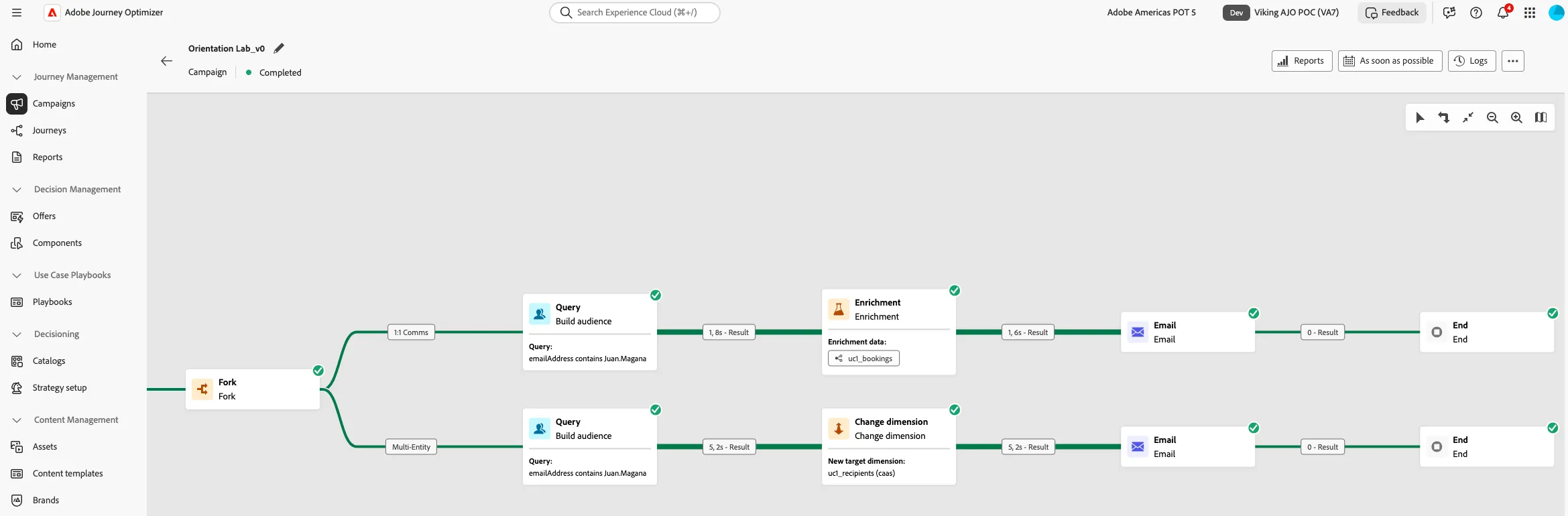
Task: Go to Home in the sidebar
Action: click(44, 45)
